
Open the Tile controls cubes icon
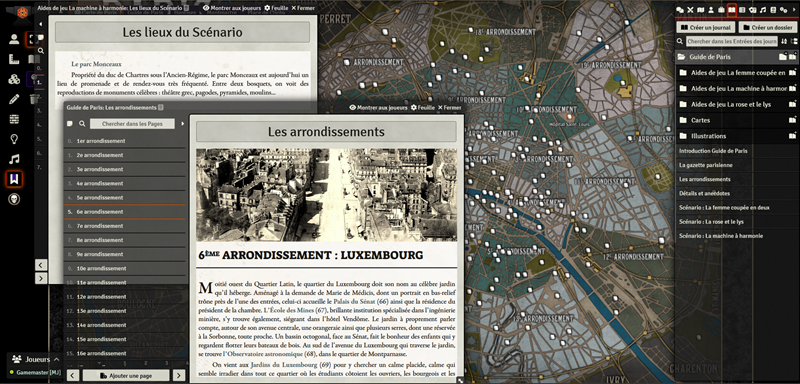14,79
